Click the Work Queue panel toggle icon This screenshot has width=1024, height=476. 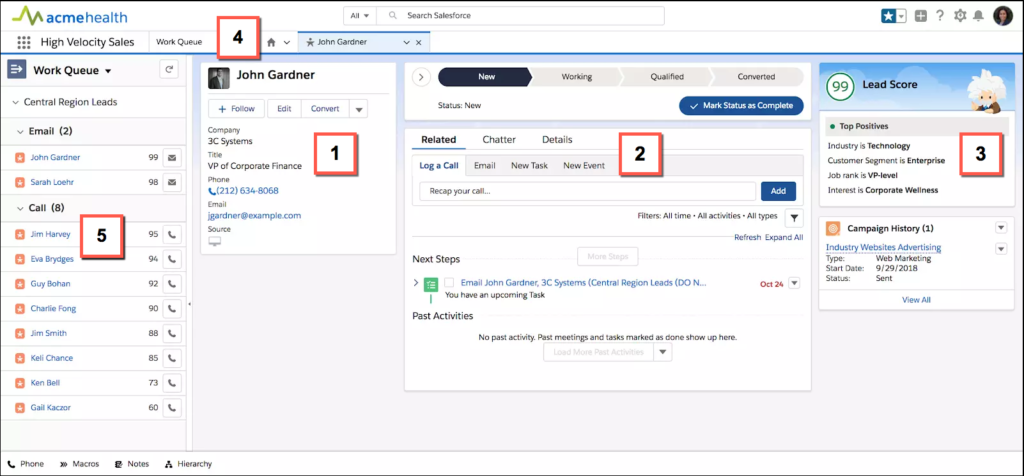pyautogui.click(x=16, y=70)
